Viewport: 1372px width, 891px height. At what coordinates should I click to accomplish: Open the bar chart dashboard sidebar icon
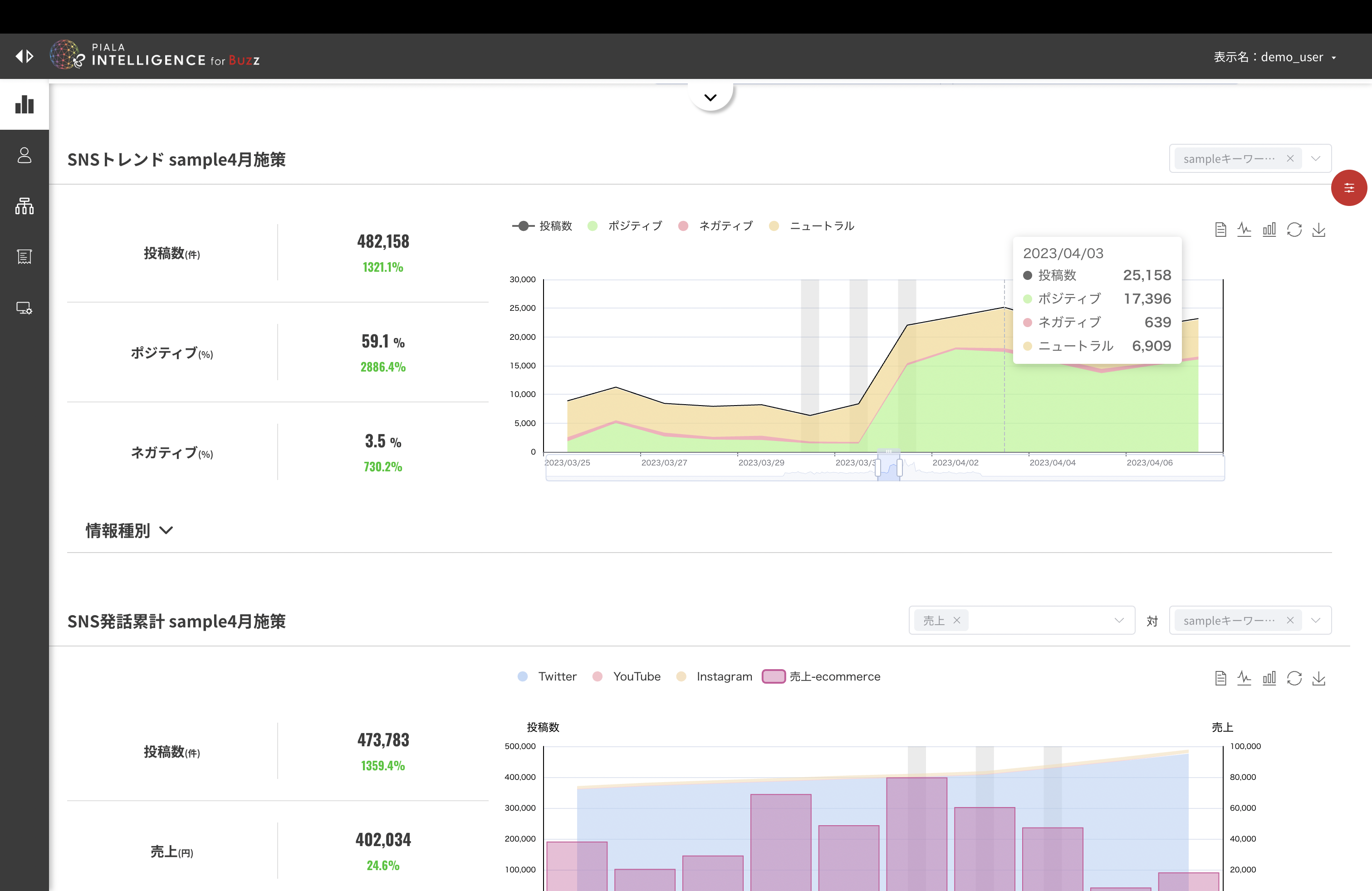pos(24,105)
